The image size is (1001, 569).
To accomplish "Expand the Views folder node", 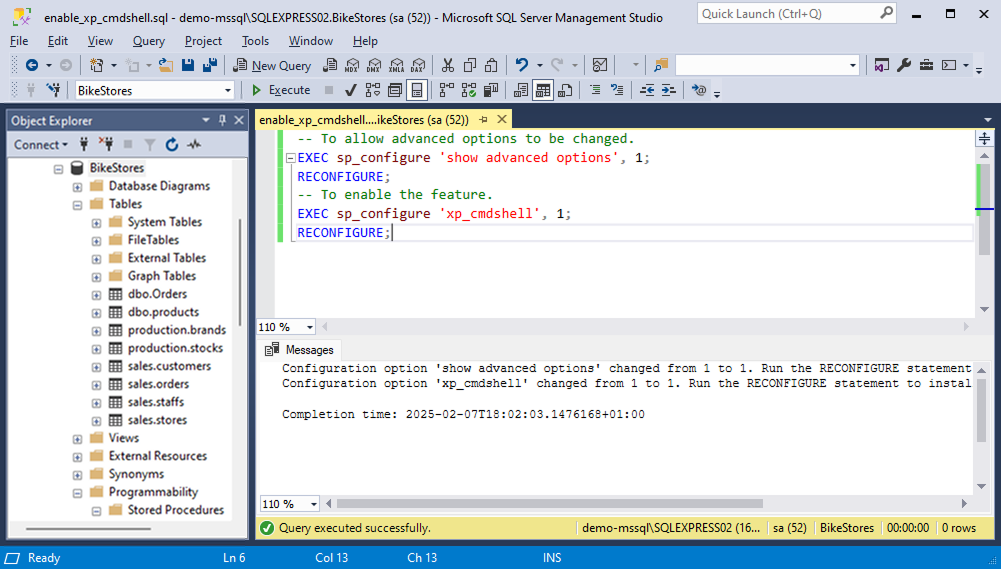I will click(77, 439).
